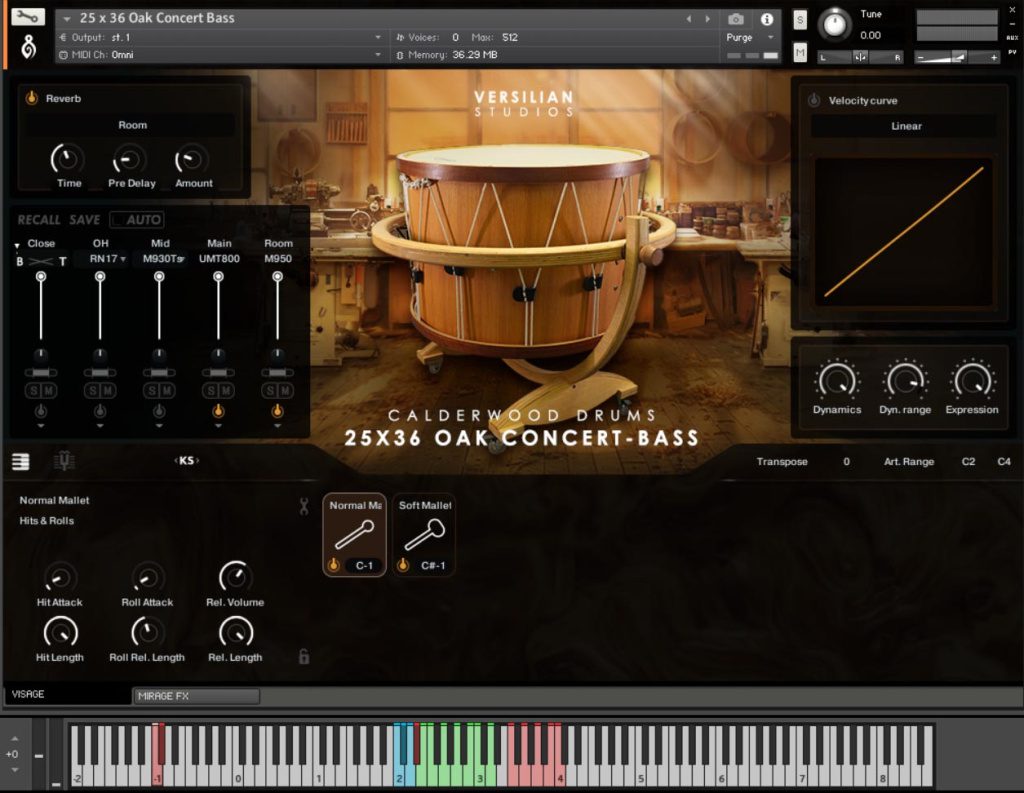The height and width of the screenshot is (793, 1024).
Task: Switch to the VISAGE tab
Action: [x=67, y=694]
